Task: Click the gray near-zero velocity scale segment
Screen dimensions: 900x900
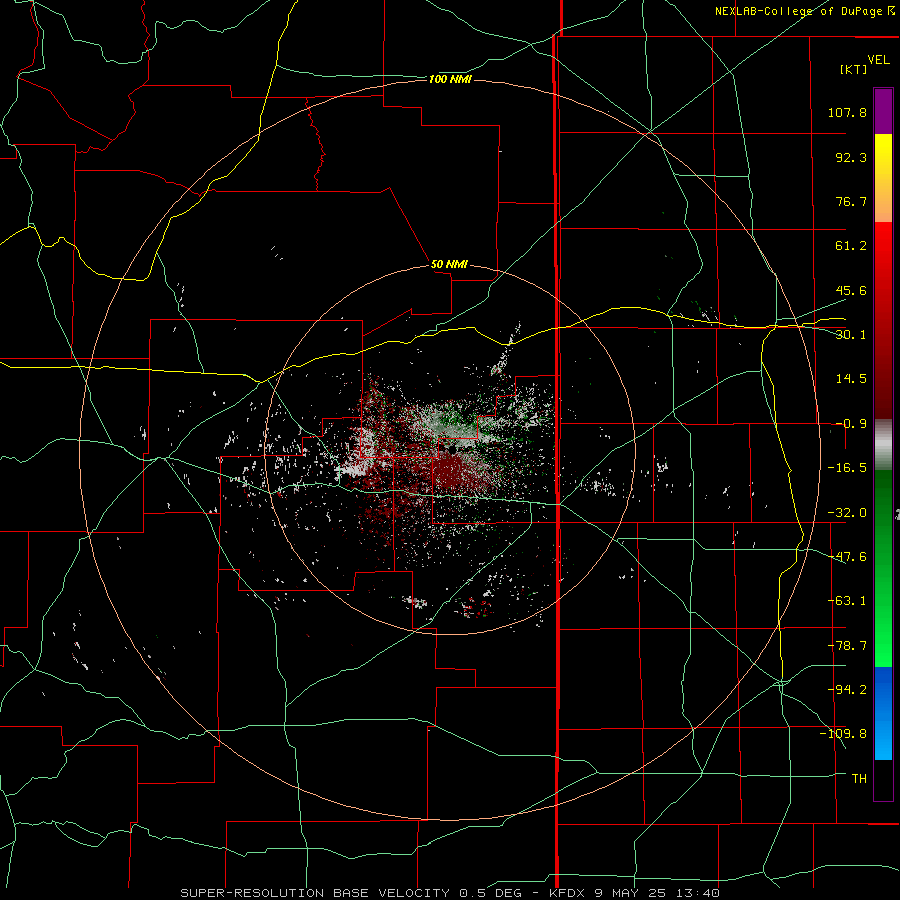Action: tap(883, 444)
